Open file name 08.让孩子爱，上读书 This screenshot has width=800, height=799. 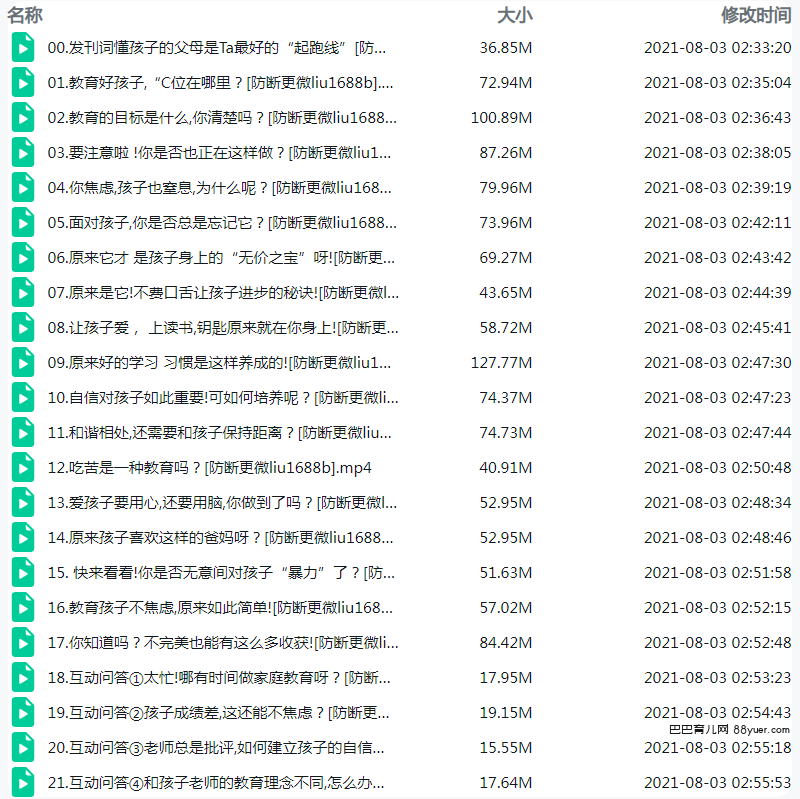click(x=223, y=328)
